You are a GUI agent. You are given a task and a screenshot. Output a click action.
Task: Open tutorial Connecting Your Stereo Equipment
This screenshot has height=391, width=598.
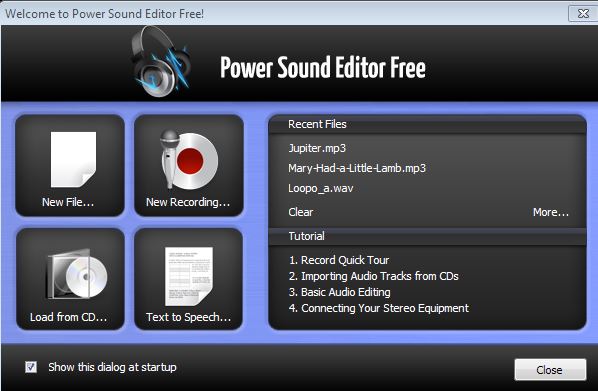tap(379, 308)
